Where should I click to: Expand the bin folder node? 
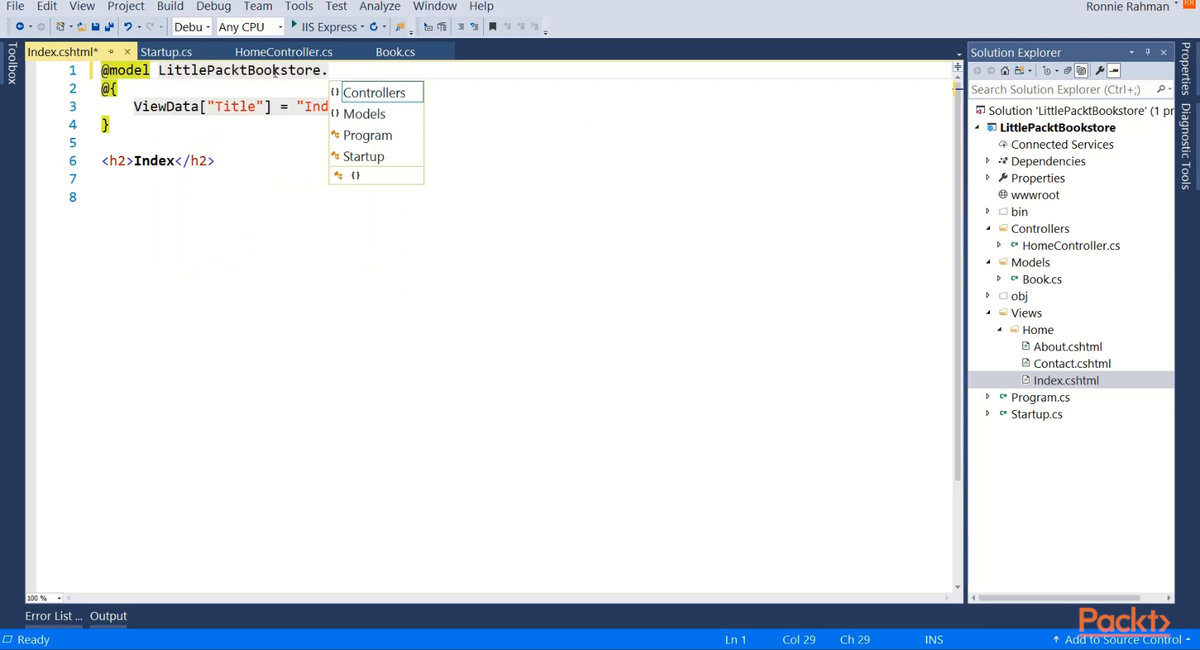tap(988, 211)
